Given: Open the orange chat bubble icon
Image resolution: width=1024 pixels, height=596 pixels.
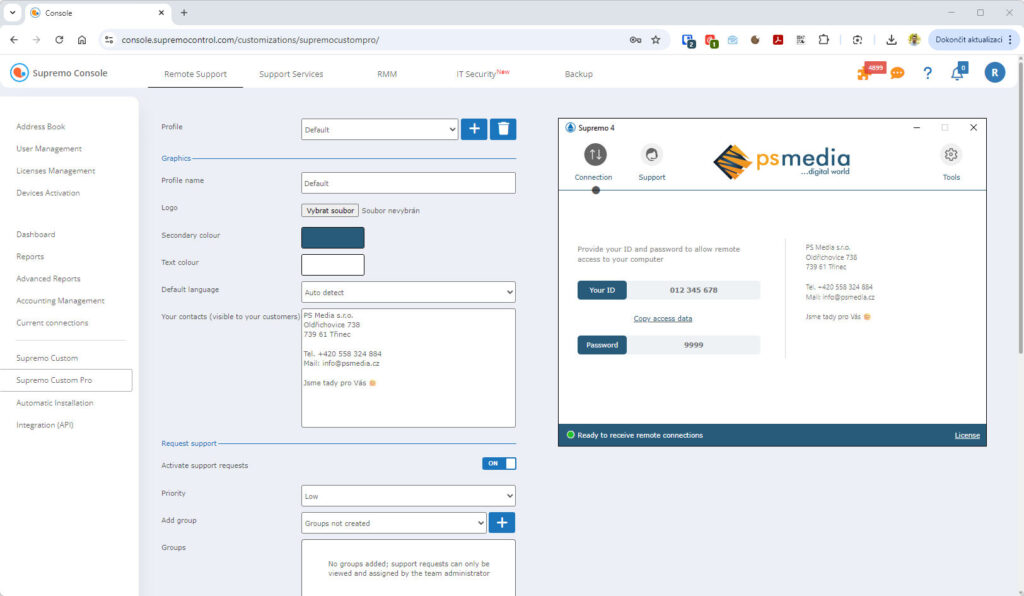Looking at the screenshot, I should [x=897, y=73].
